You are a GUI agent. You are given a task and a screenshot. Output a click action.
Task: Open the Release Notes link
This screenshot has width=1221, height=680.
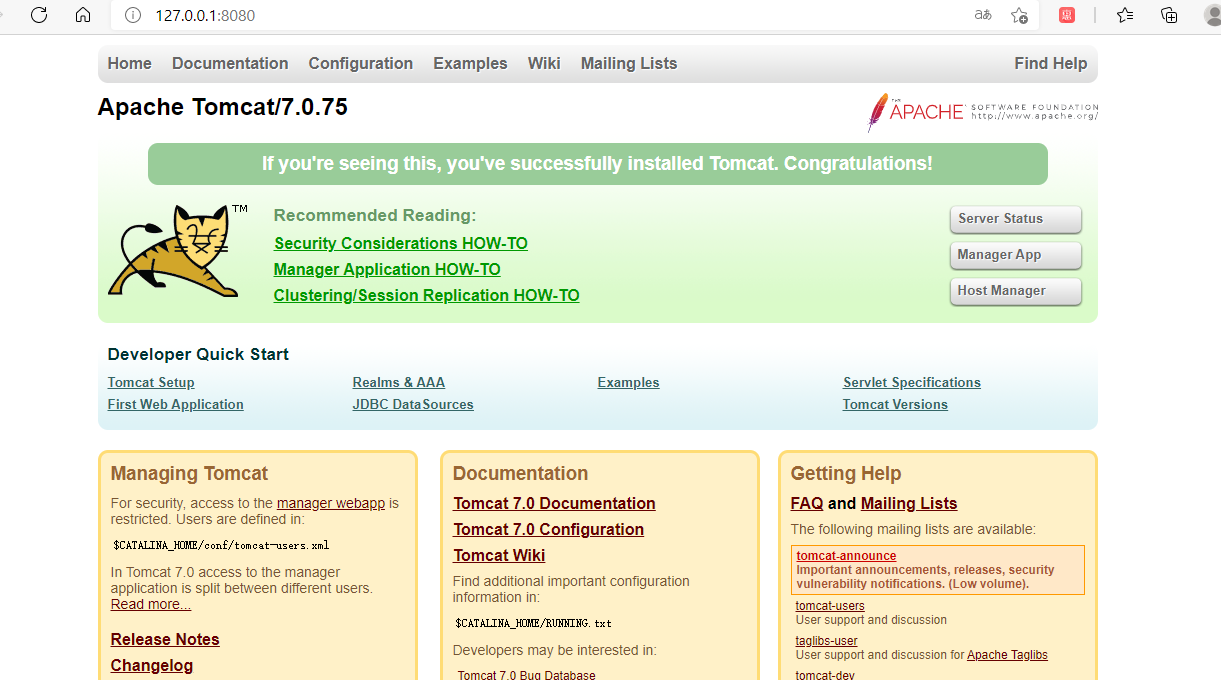tap(165, 639)
